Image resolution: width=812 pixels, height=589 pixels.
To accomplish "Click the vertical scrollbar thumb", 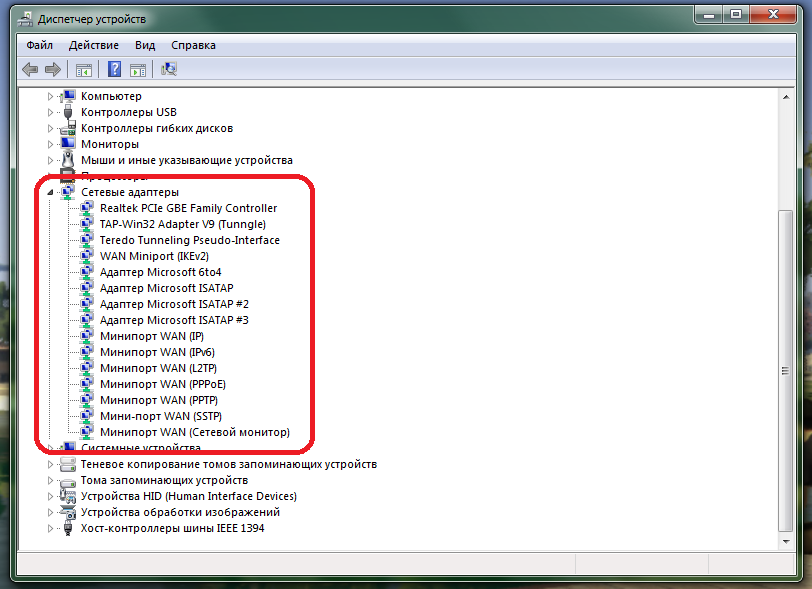I will [786, 371].
